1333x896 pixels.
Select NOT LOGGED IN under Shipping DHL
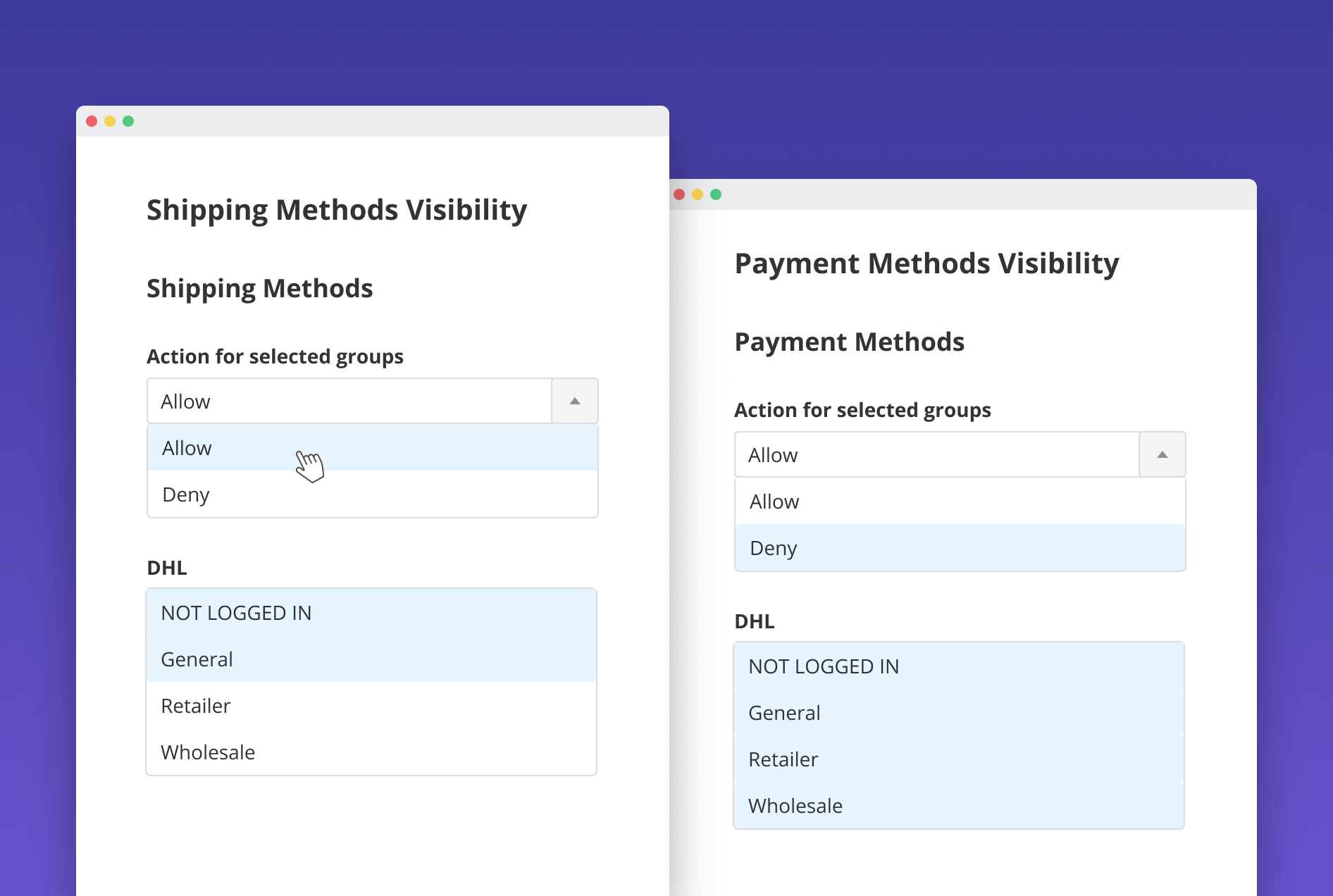coord(371,612)
